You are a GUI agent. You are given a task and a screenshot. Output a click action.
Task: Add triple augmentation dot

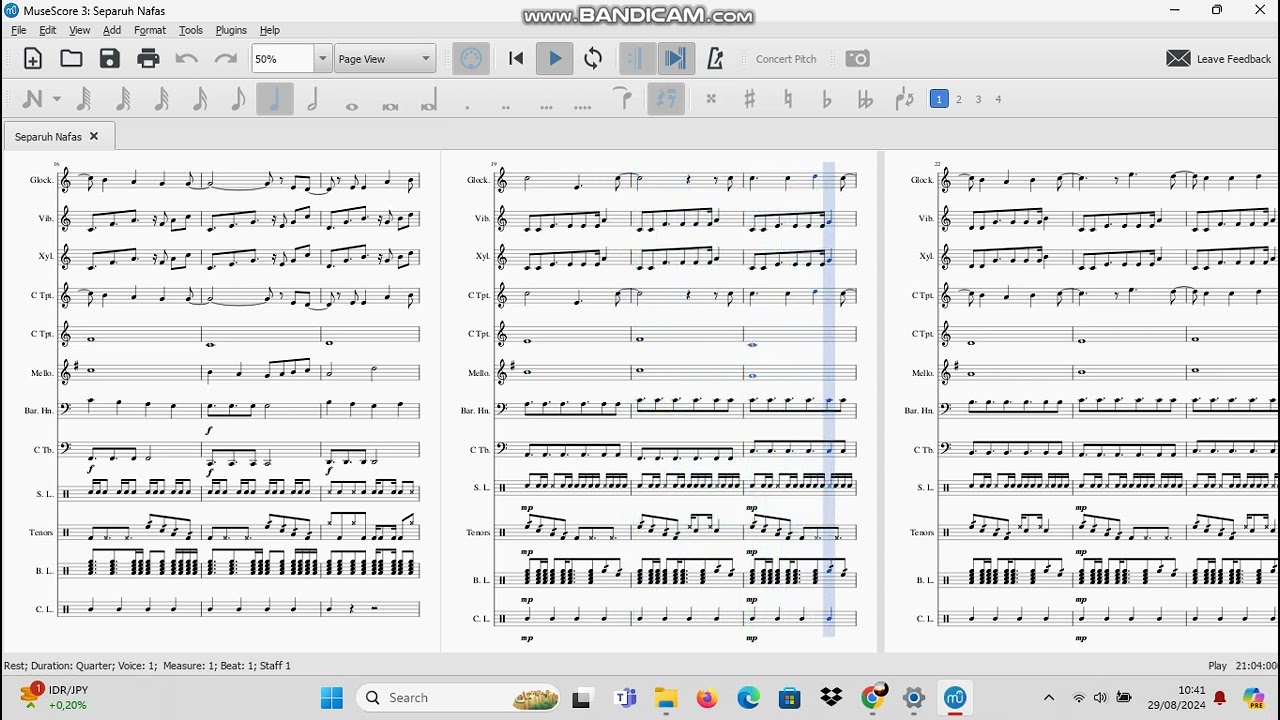[545, 105]
